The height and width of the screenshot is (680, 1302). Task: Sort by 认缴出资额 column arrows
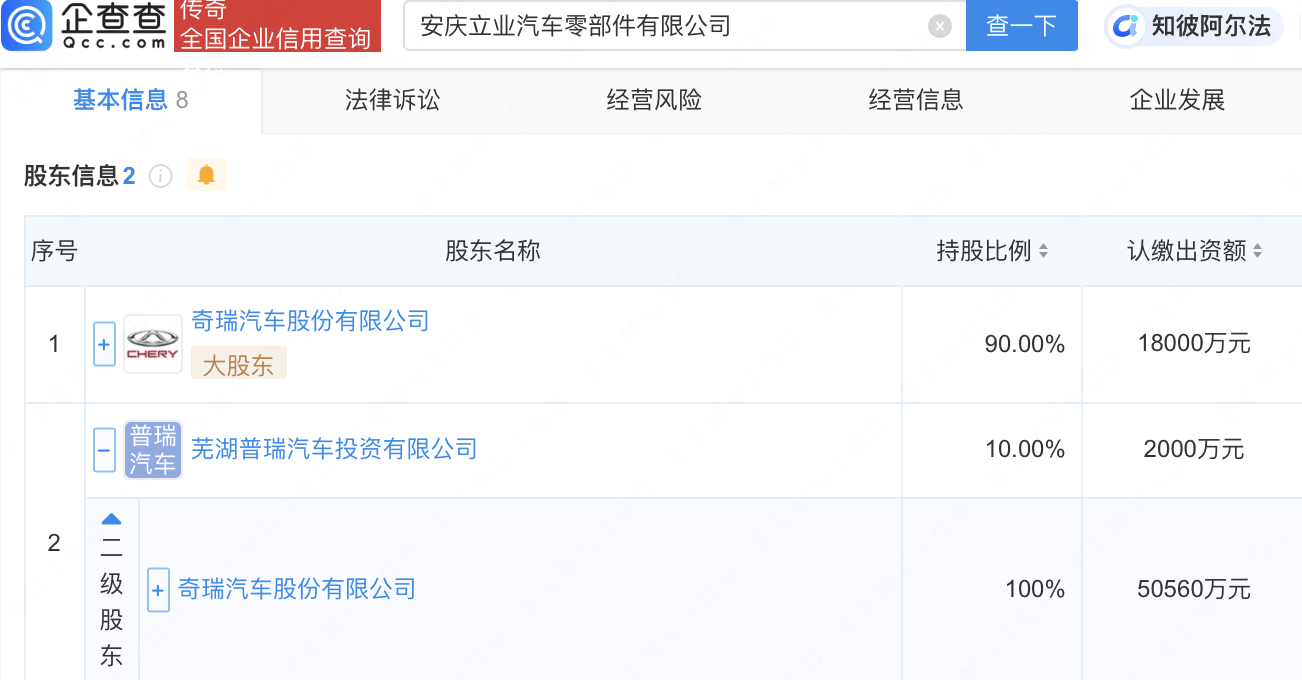(1258, 251)
